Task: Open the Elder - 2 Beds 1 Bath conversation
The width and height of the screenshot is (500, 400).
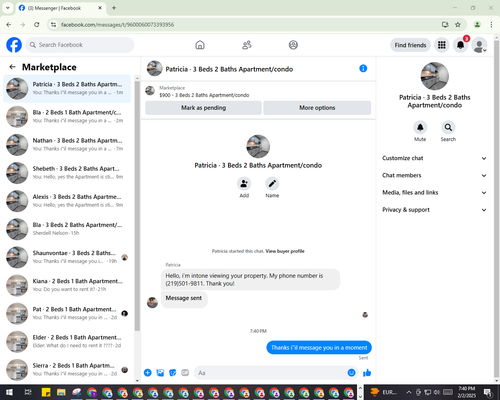Action: [x=67, y=341]
